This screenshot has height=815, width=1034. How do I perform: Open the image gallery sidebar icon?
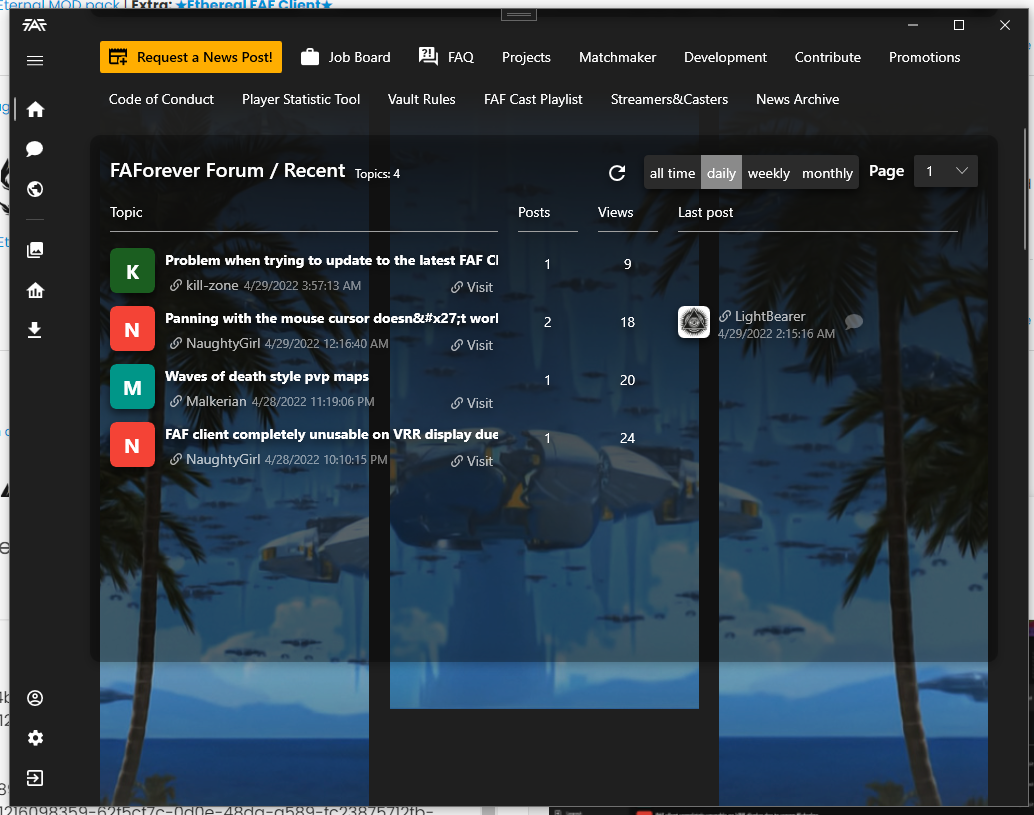point(35,250)
